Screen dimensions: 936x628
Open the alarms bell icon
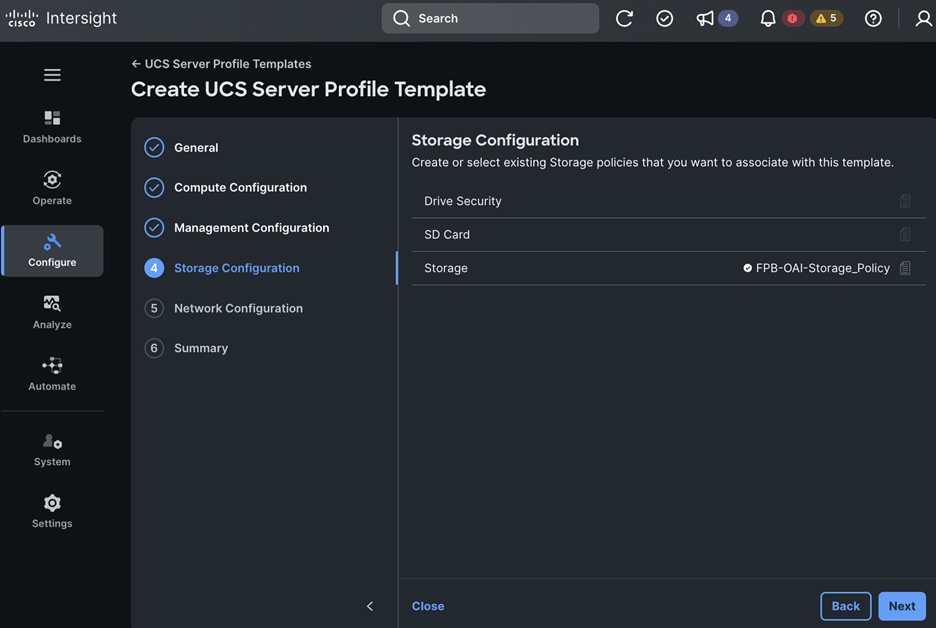tap(768, 19)
